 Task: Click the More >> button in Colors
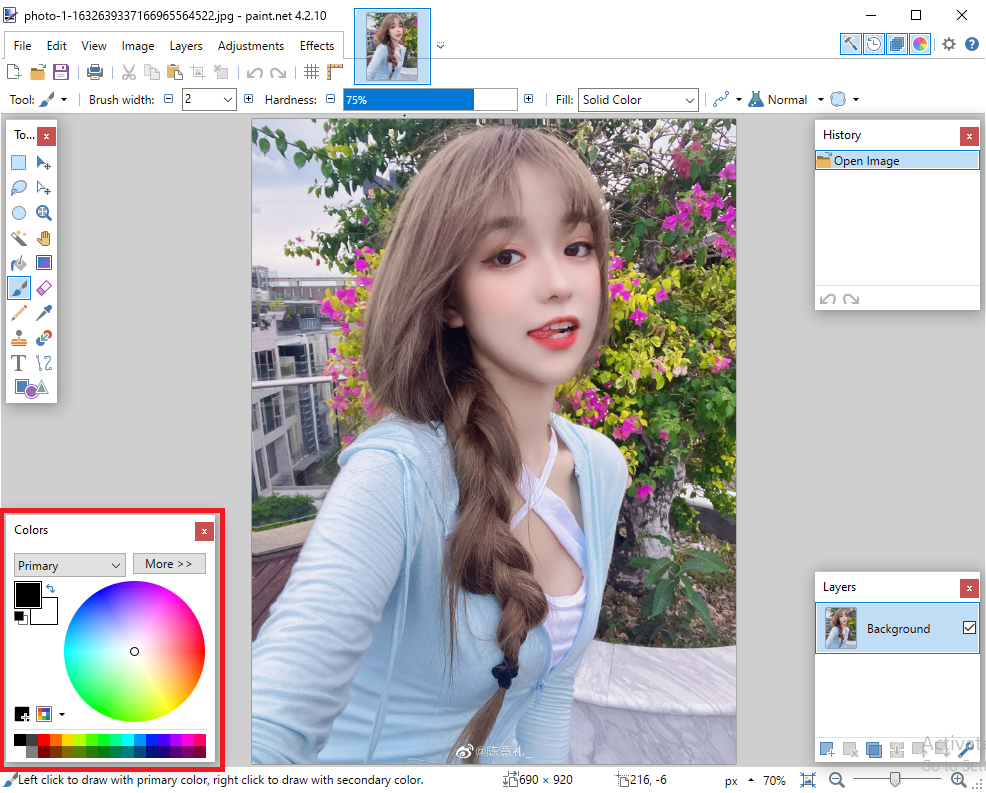(x=169, y=564)
